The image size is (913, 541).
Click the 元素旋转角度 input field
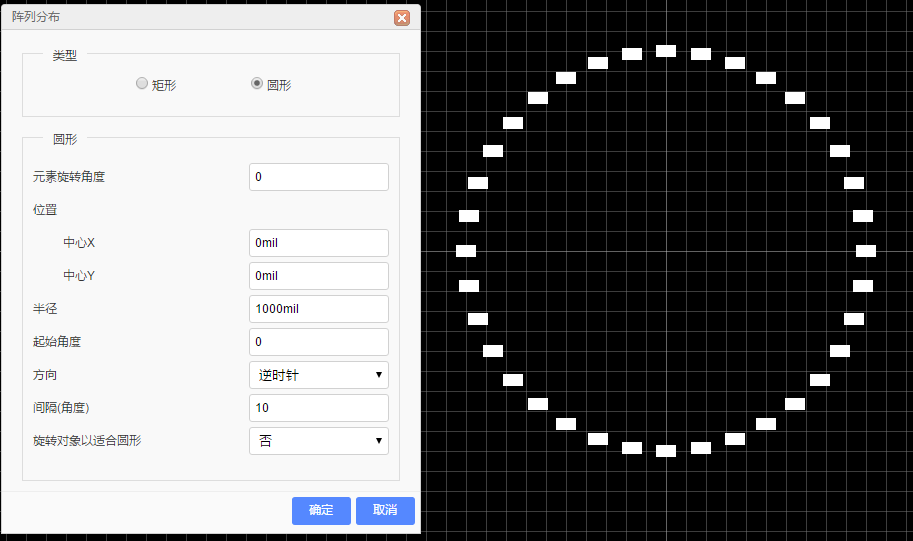[318, 177]
